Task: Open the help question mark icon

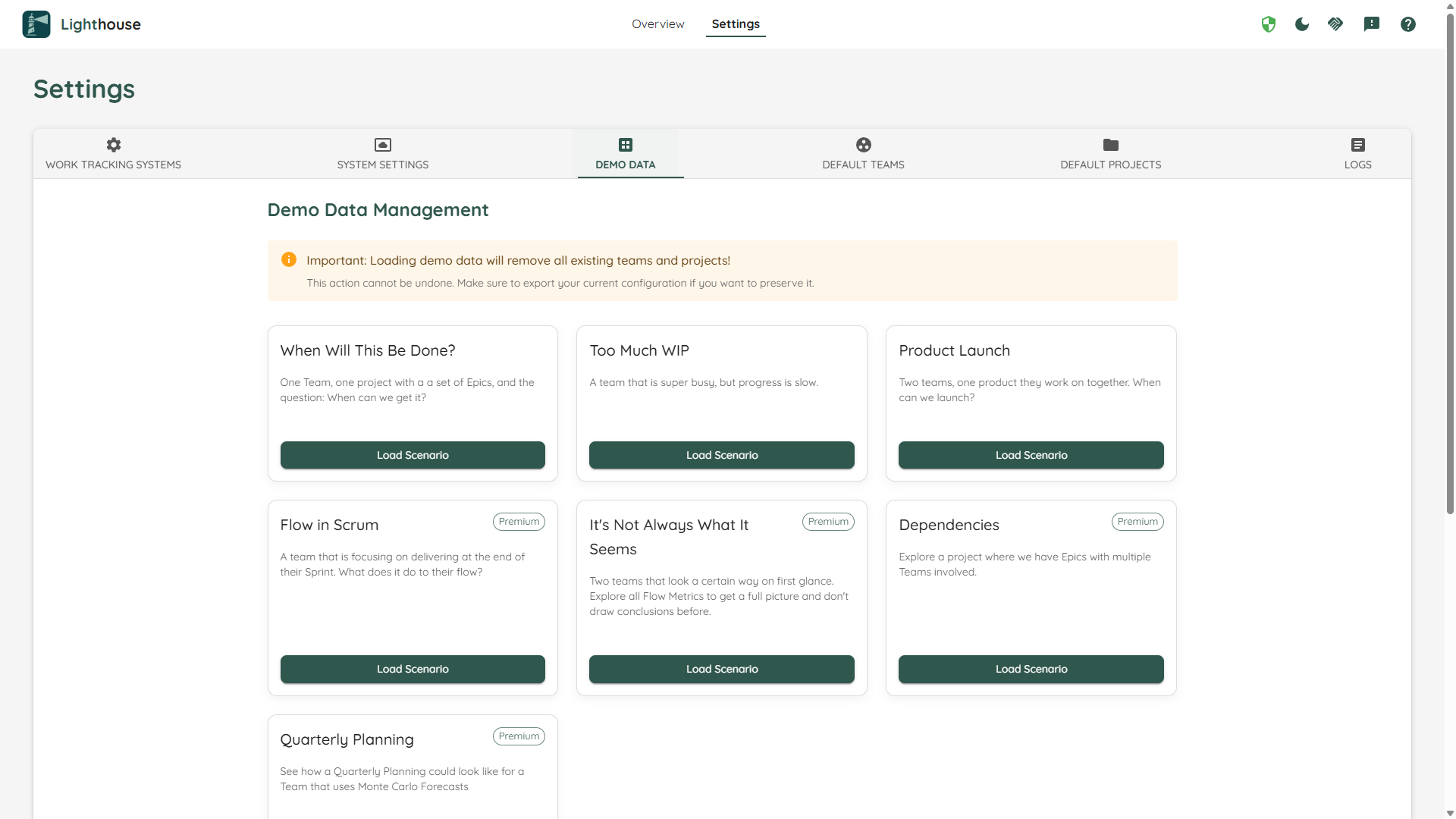Action: pyautogui.click(x=1407, y=24)
